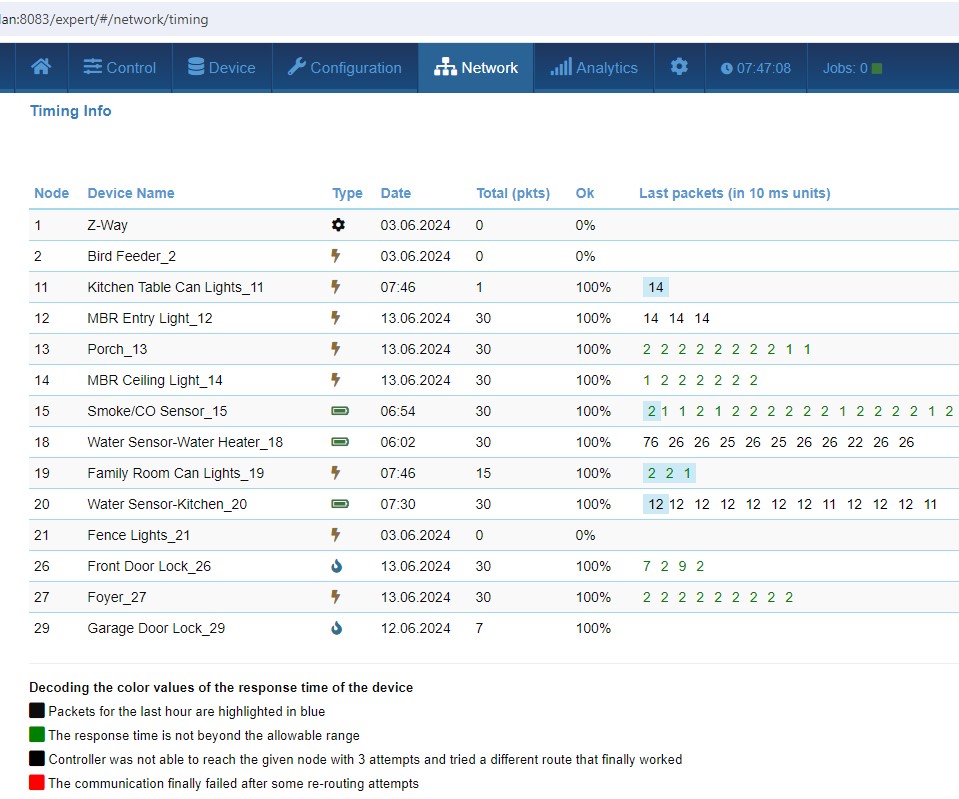Click the Configuration wrench icon
The height and width of the screenshot is (799, 959).
click(x=297, y=66)
